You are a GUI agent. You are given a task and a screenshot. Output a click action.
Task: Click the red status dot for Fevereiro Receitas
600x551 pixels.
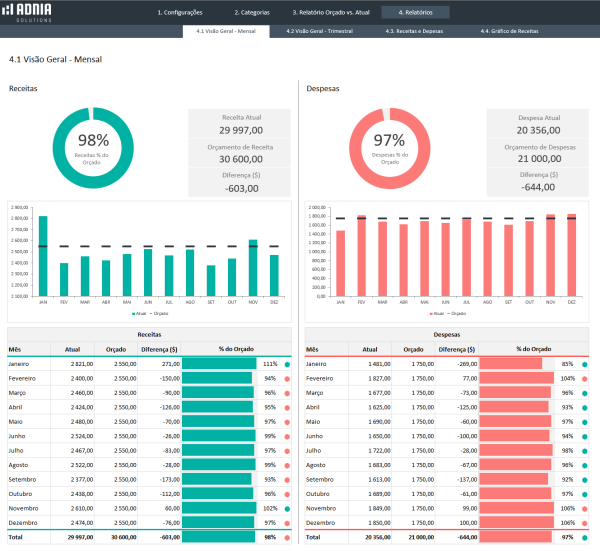pos(287,379)
